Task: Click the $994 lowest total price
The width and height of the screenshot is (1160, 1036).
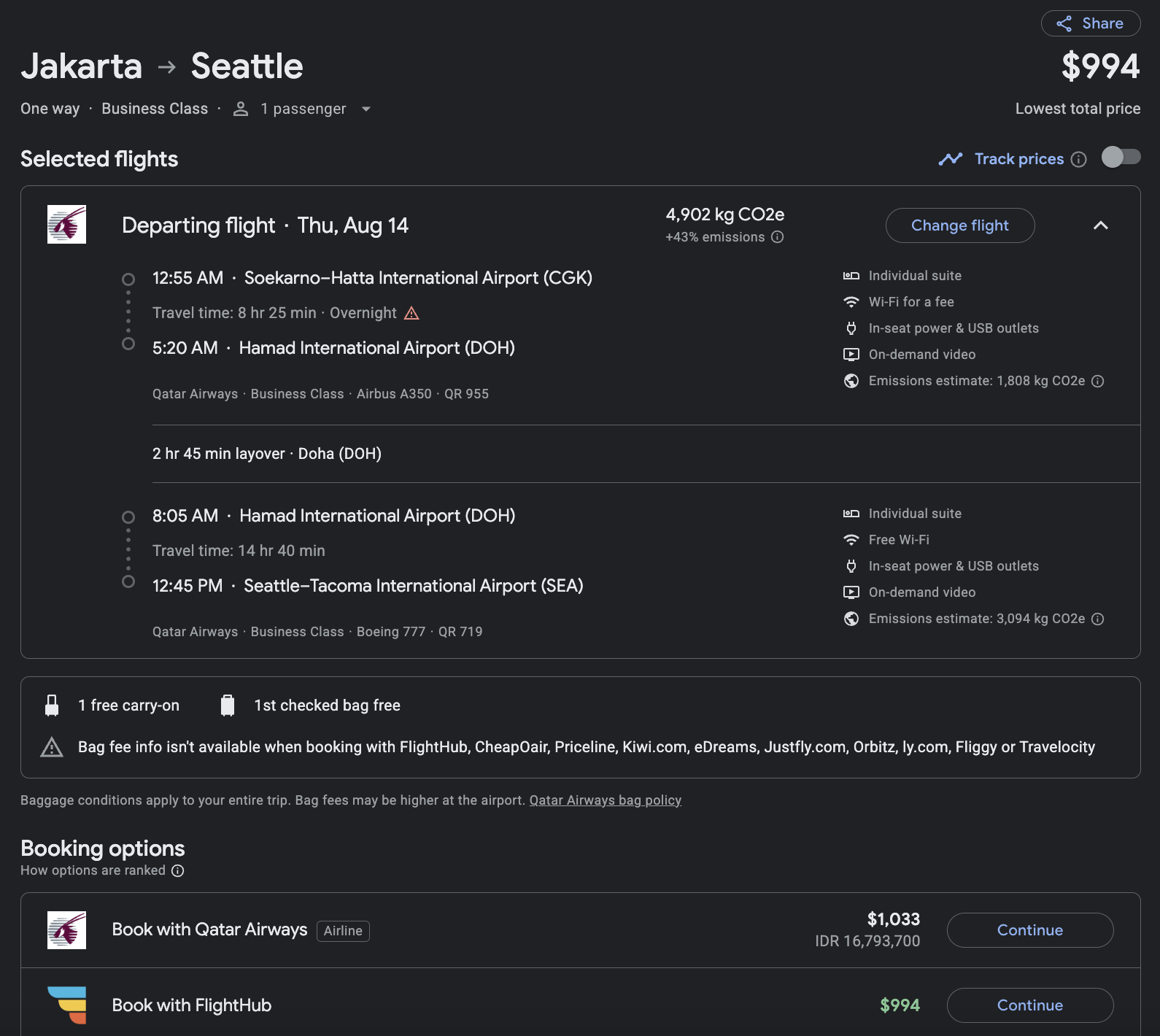Action: click(1100, 66)
